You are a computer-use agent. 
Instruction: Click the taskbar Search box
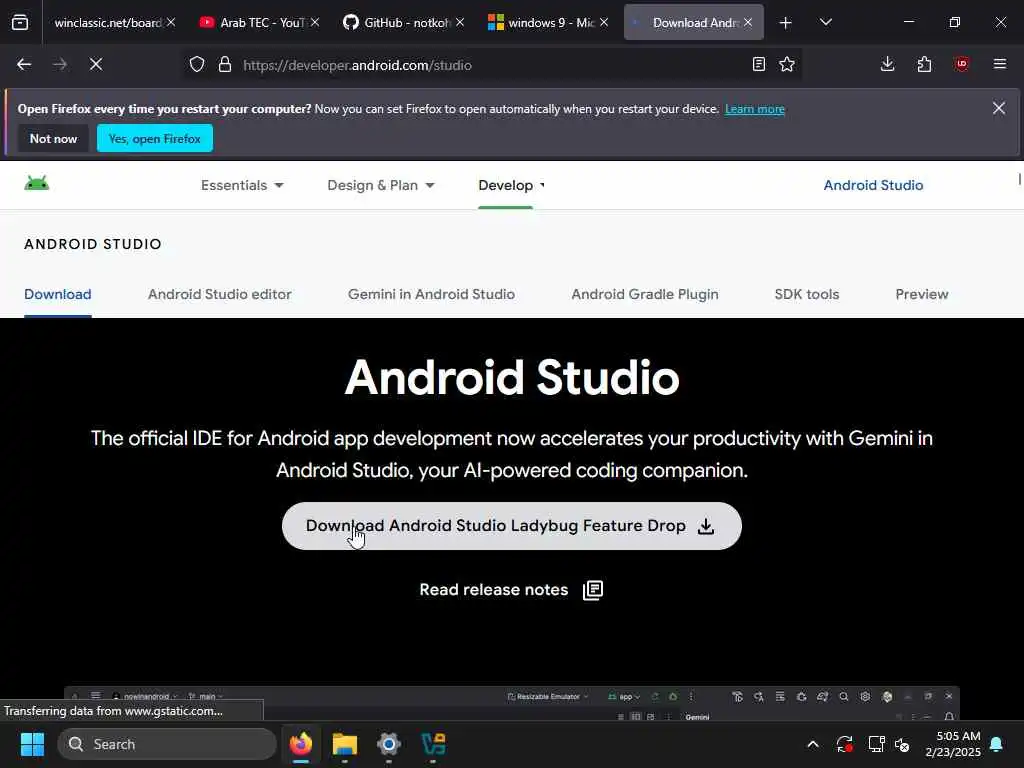(167, 744)
